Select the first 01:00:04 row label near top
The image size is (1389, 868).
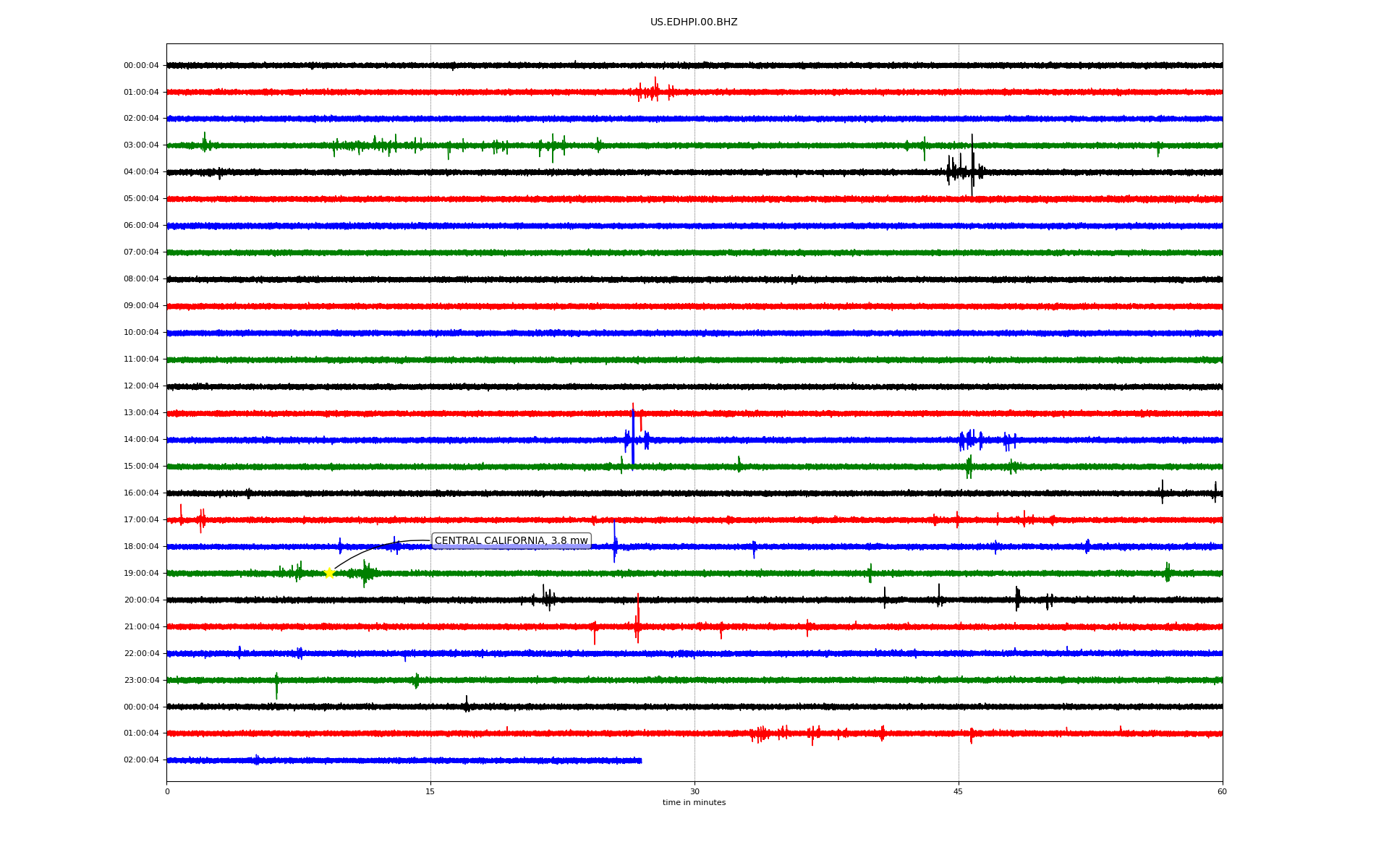[141, 92]
